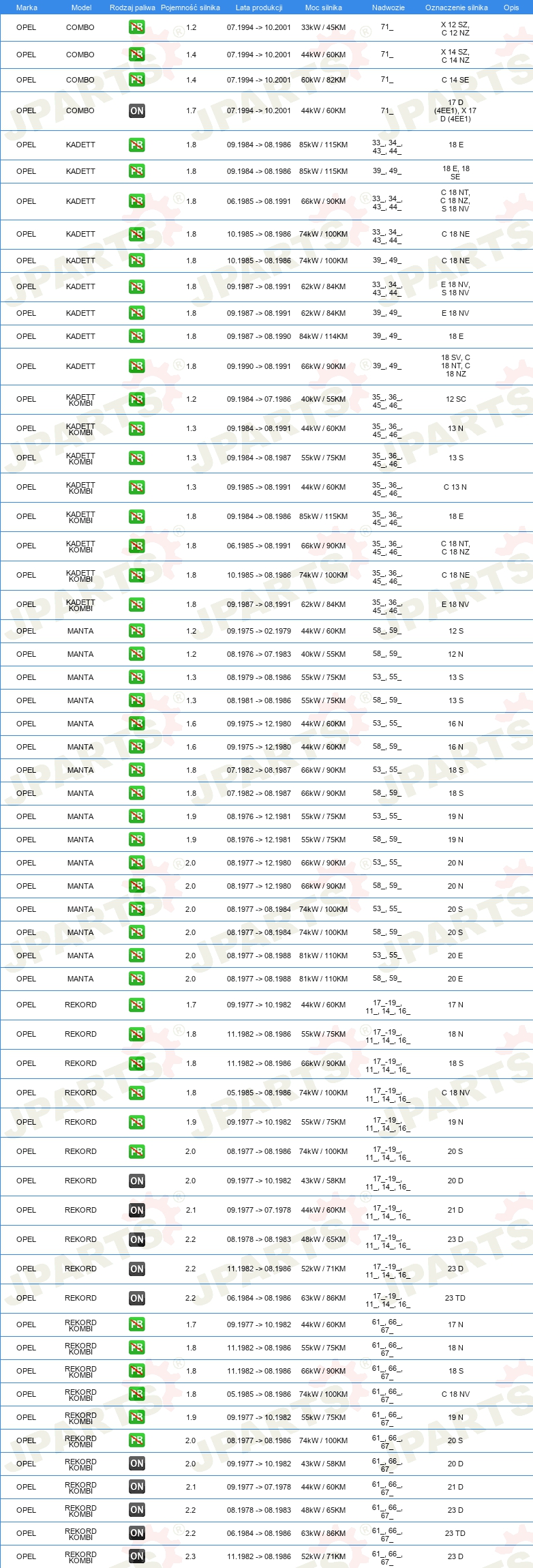Select 'E 18 NV, S 18 NV' engine code cell
533x1568 pixels.
point(455,289)
